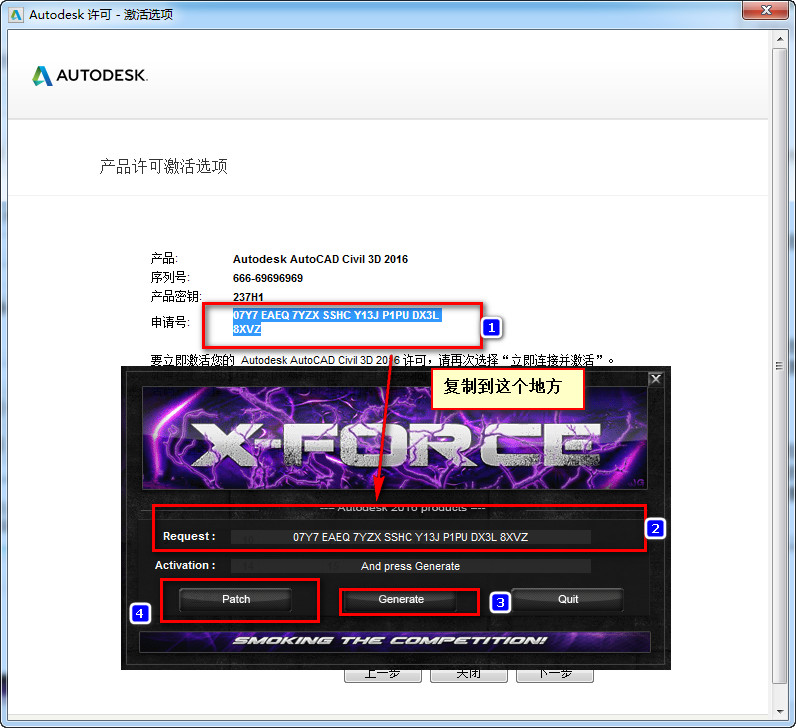Click the Activation label in X-Force
The width and height of the screenshot is (796, 728).
185,566
